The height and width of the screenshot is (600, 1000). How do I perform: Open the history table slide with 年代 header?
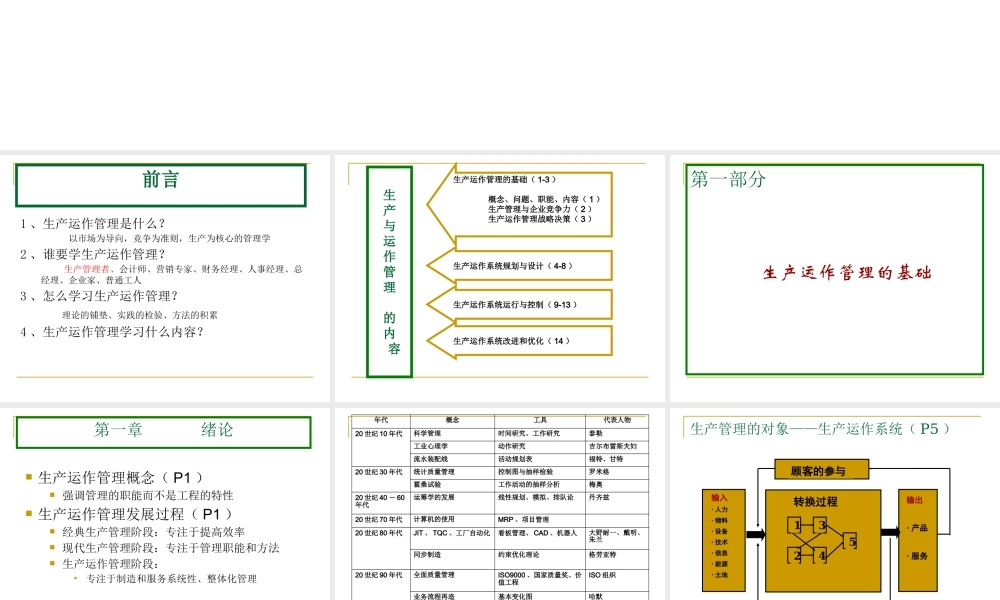(x=499, y=504)
